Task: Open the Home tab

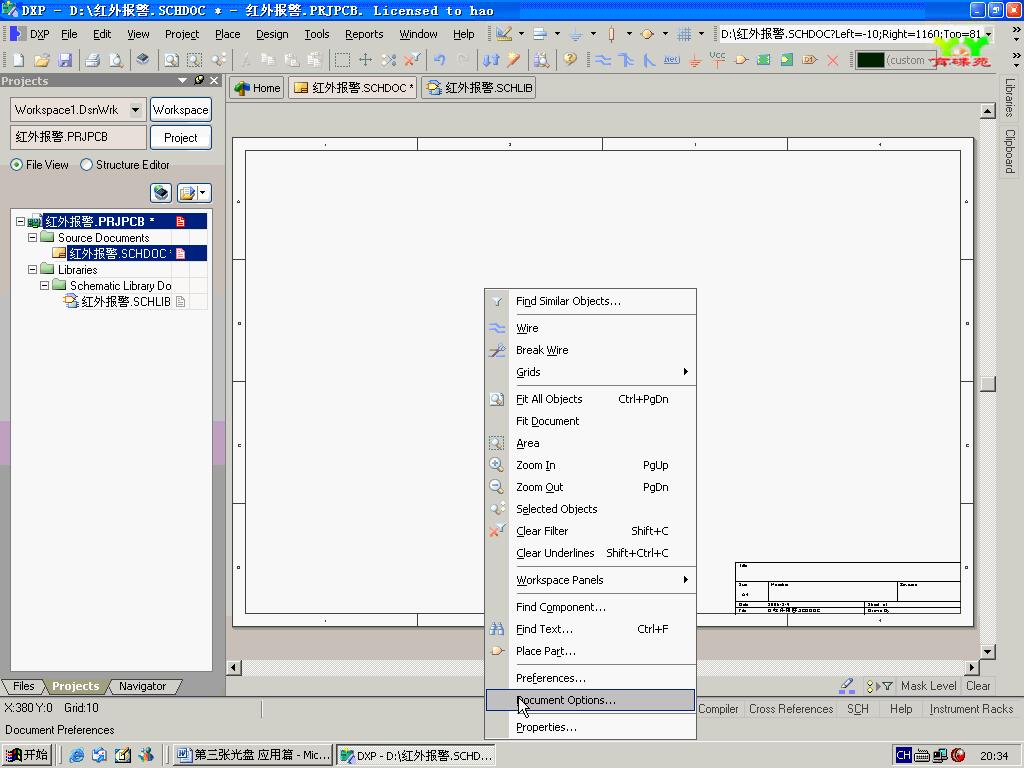Action: pos(257,88)
